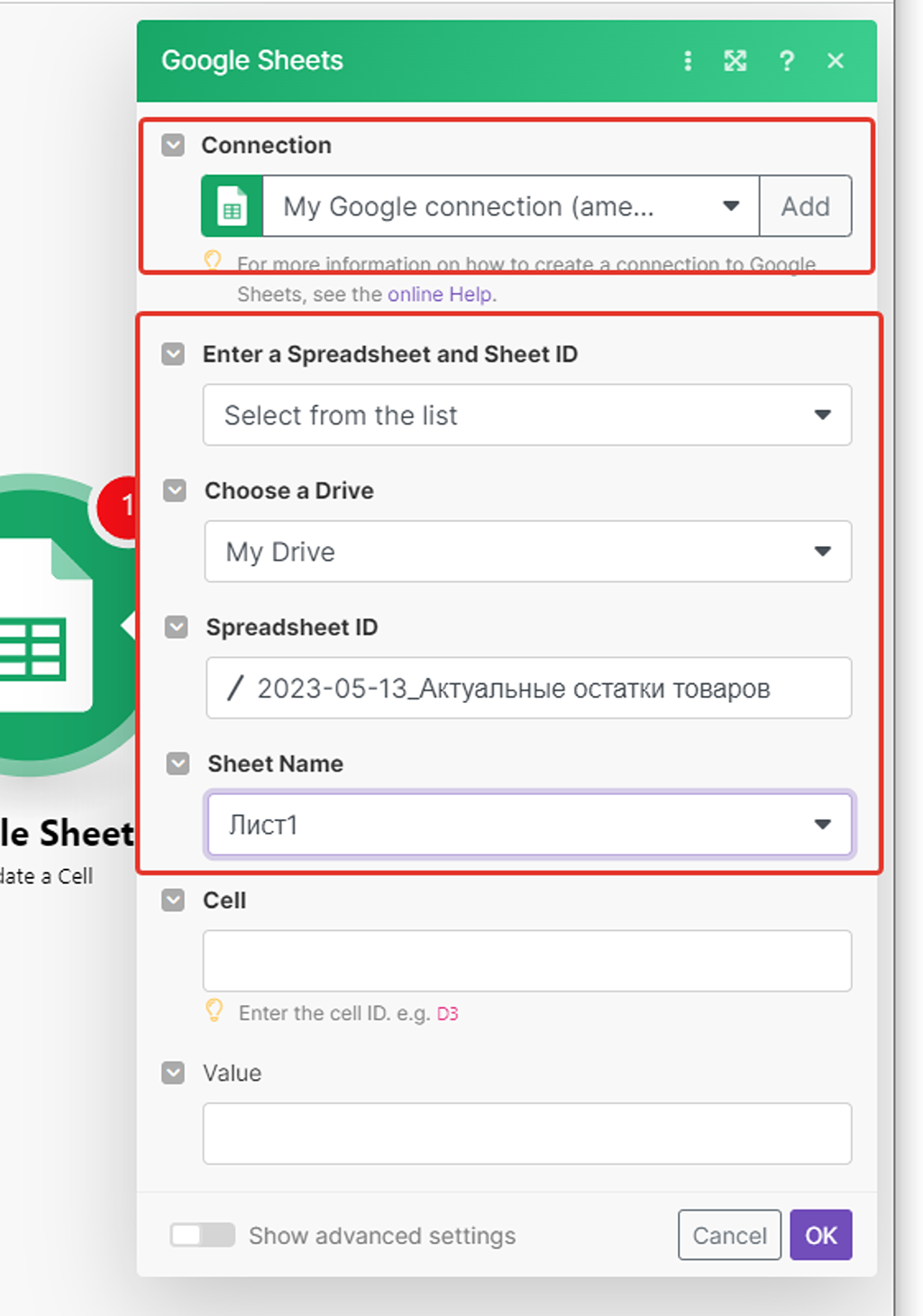Image resolution: width=923 pixels, height=1316 pixels.
Task: Open the online Help link
Action: [x=440, y=295]
